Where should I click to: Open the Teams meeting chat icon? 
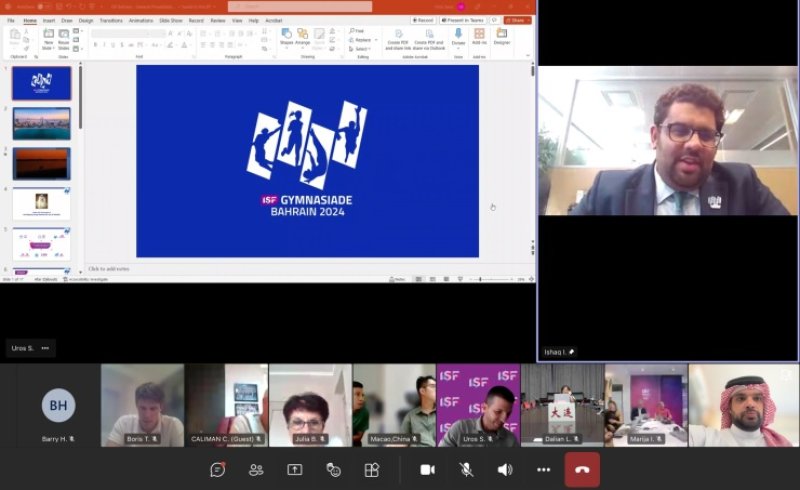(218, 470)
